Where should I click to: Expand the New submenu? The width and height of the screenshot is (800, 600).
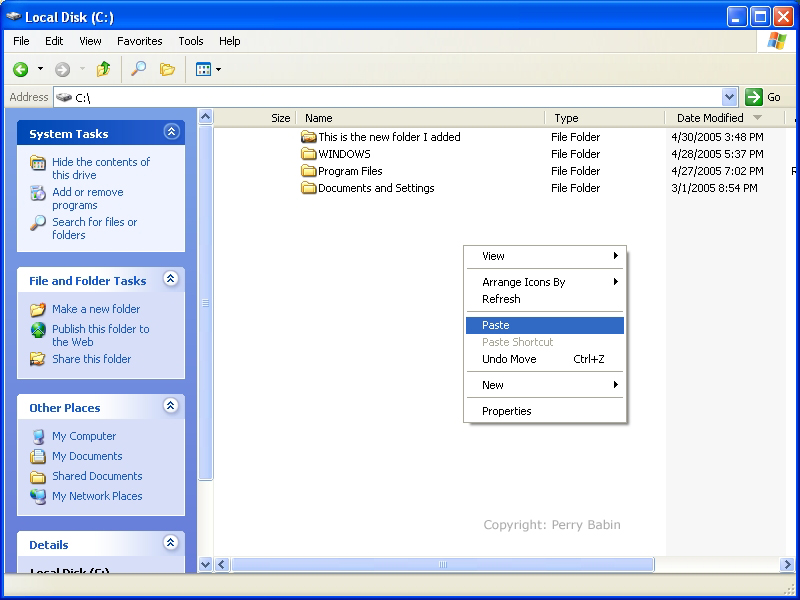(545, 385)
